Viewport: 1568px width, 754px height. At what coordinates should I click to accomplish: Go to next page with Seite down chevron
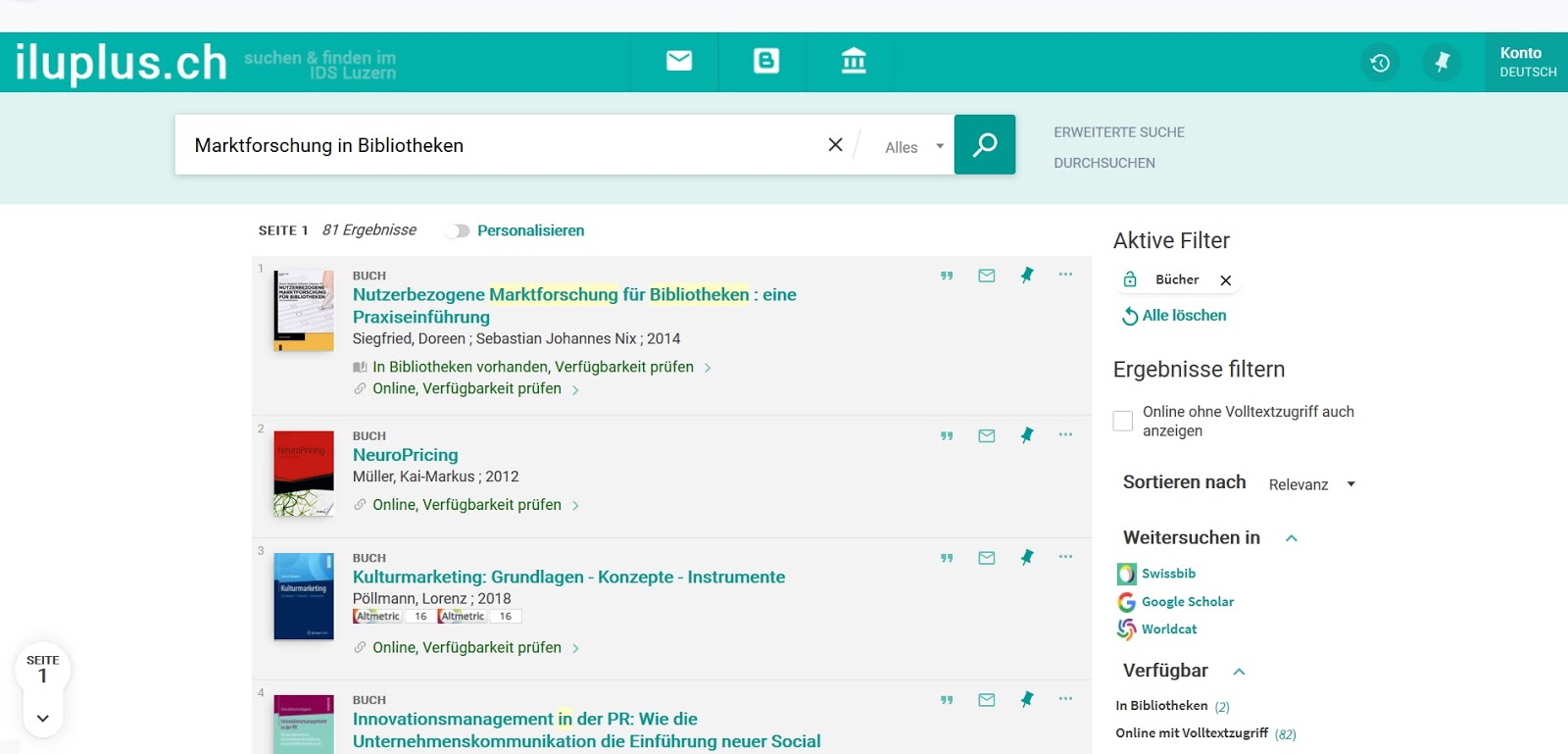click(43, 718)
